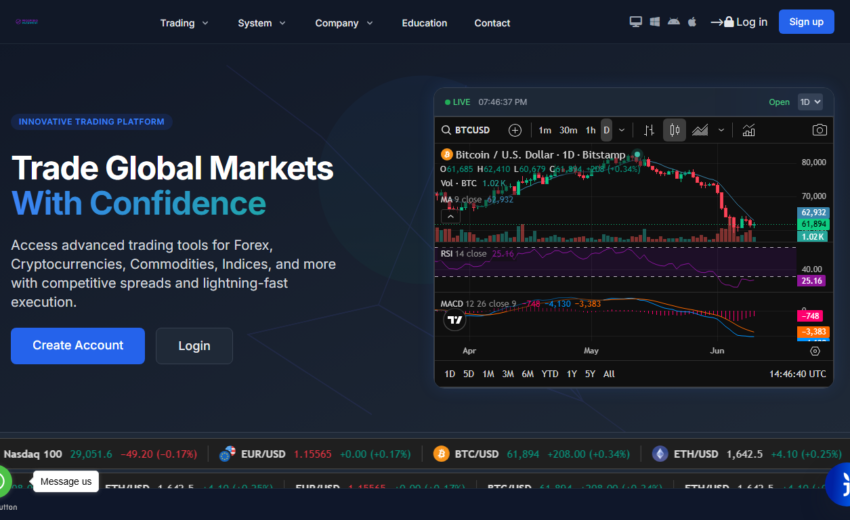Select the D chart interval

[607, 130]
